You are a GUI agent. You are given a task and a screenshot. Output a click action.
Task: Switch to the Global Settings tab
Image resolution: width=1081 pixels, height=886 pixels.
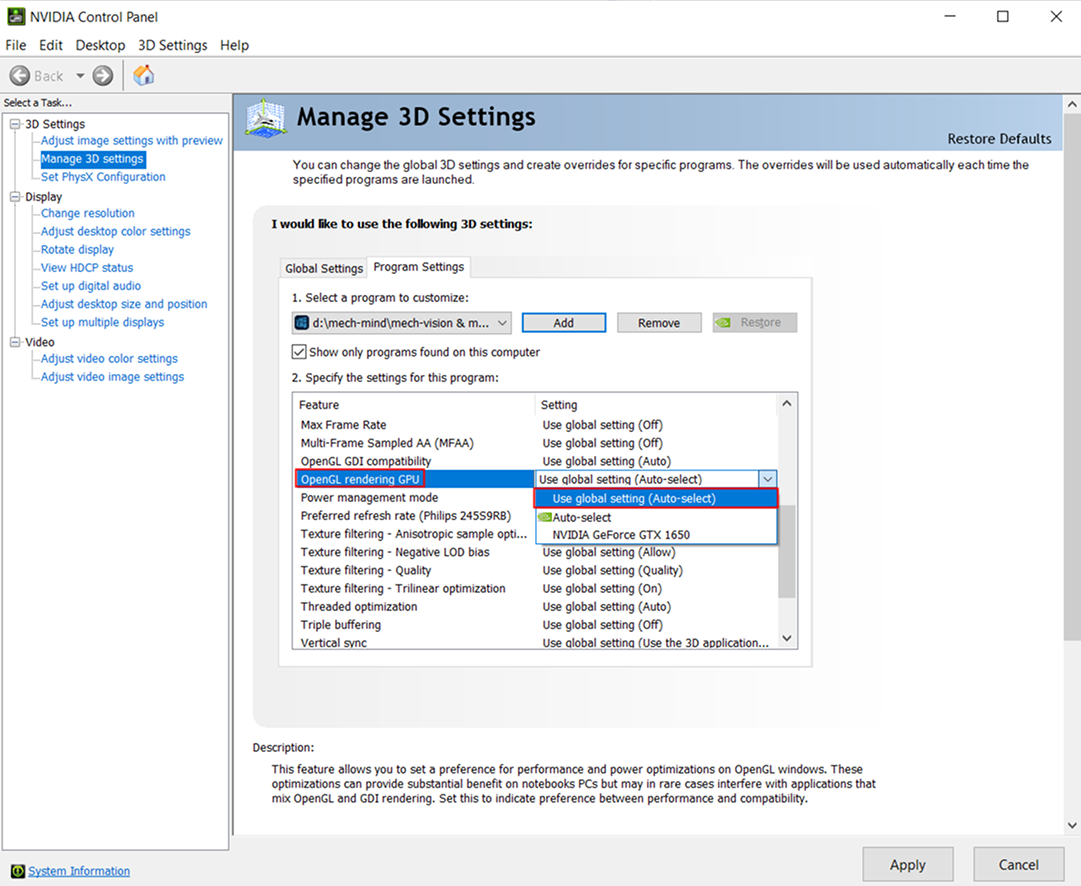click(323, 268)
